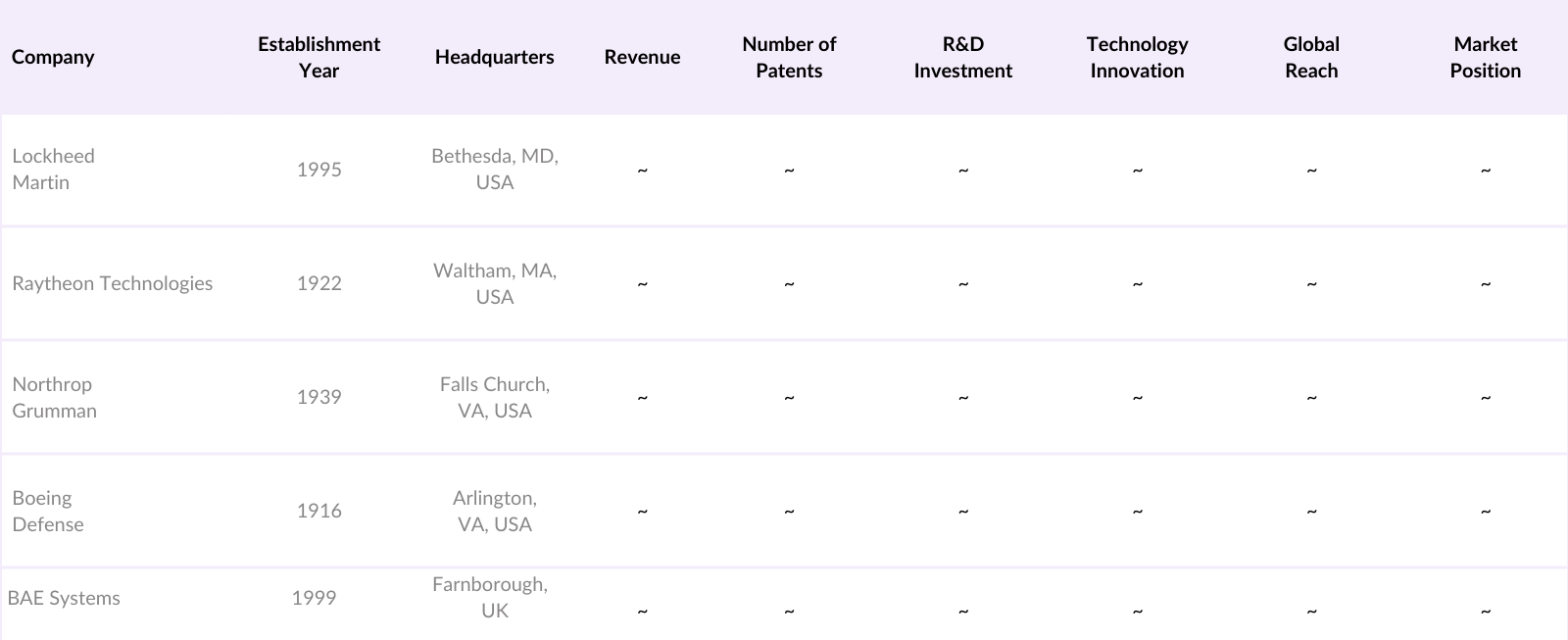Select the Northrop Grumman company cell
1568x640 pixels.
click(x=54, y=397)
